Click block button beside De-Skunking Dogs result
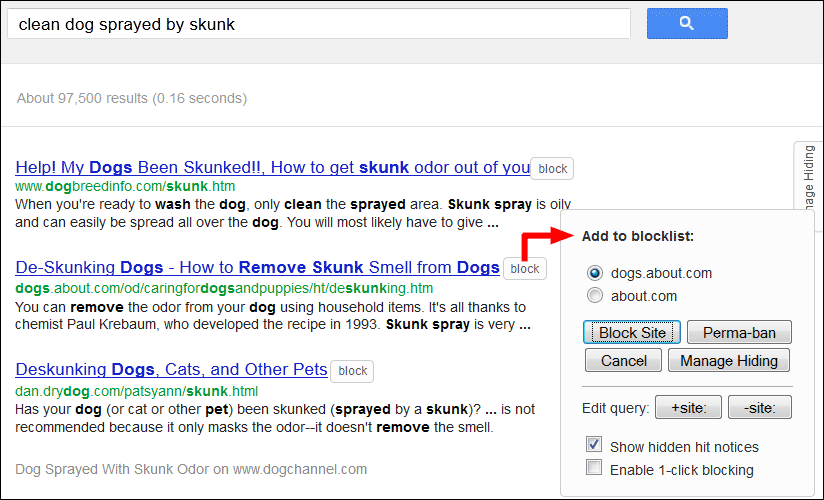Screen dimensions: 824x500 (x=524, y=269)
